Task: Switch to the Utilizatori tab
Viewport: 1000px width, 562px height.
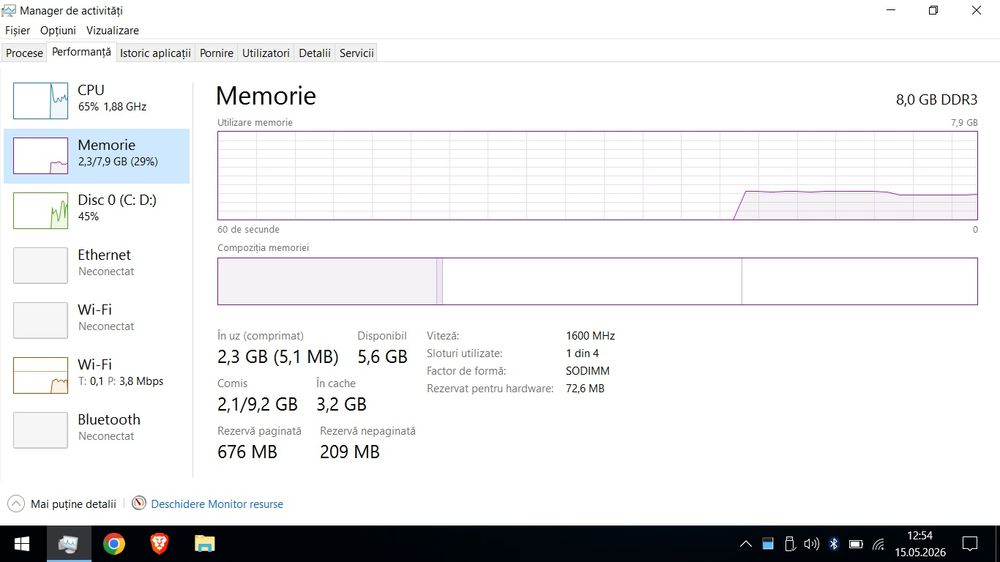Action: point(265,53)
